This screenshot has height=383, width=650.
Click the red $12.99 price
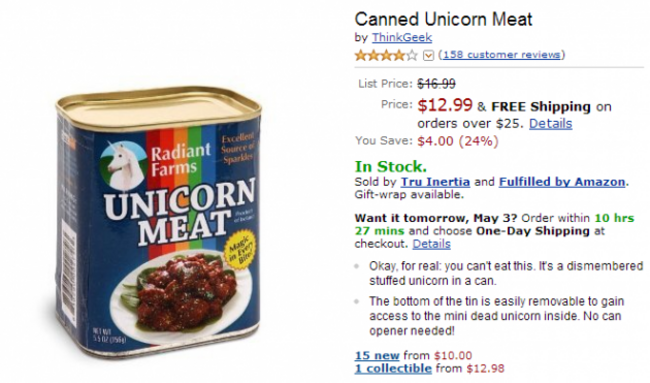point(445,104)
